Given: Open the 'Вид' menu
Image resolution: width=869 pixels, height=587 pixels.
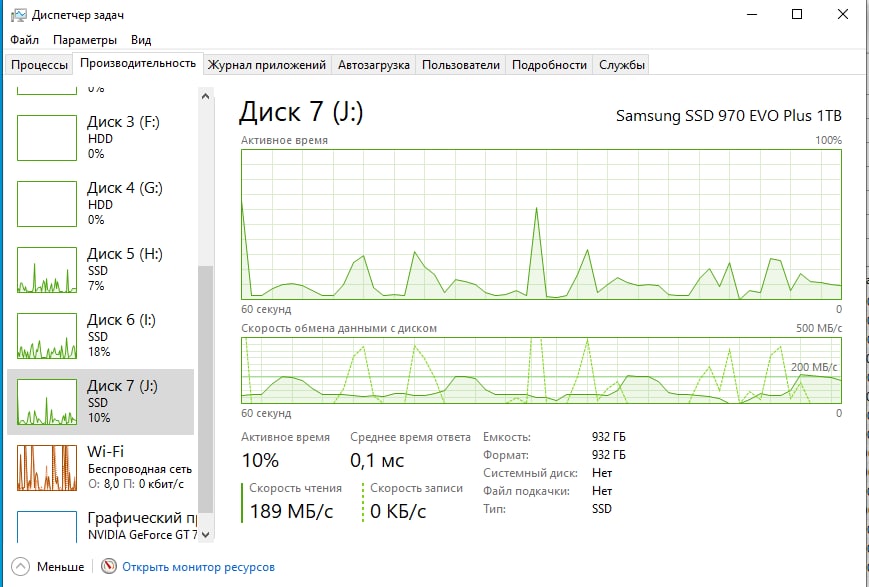Looking at the screenshot, I should [x=141, y=40].
